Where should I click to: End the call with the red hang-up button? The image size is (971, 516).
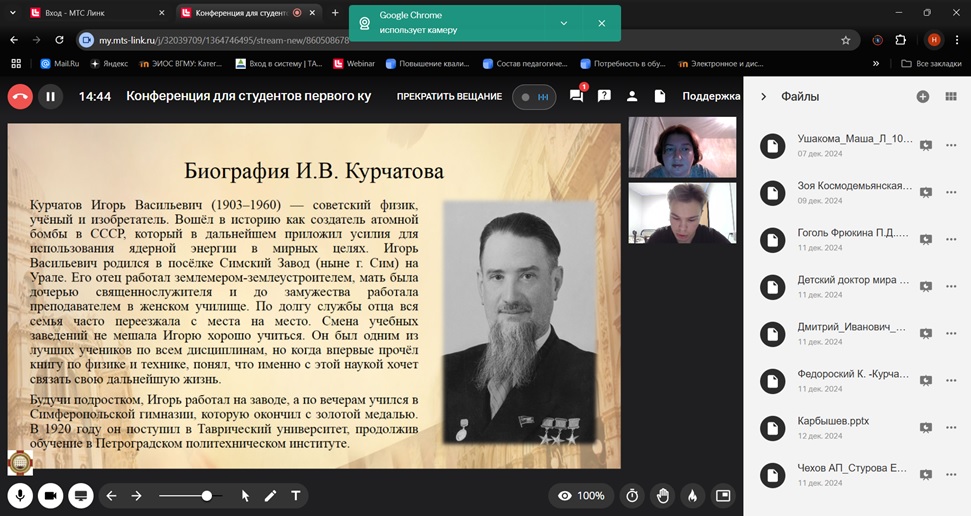[20, 97]
